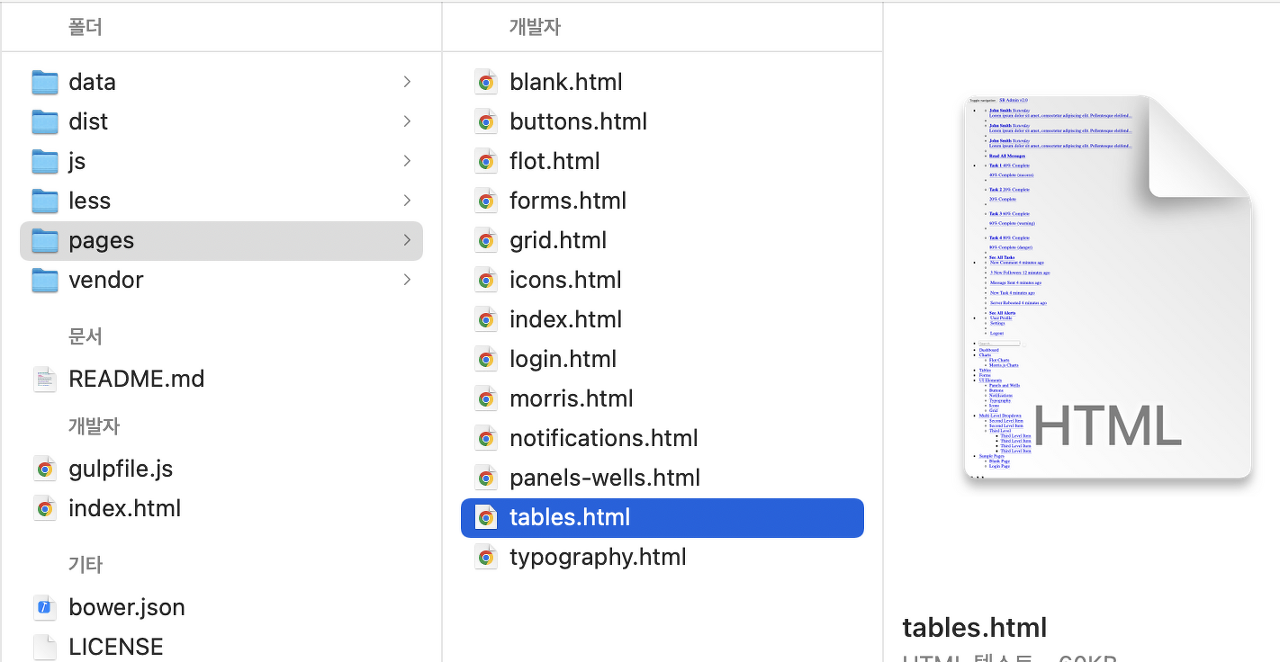
Task: Click the LICENSE file icon
Action: pos(45,647)
